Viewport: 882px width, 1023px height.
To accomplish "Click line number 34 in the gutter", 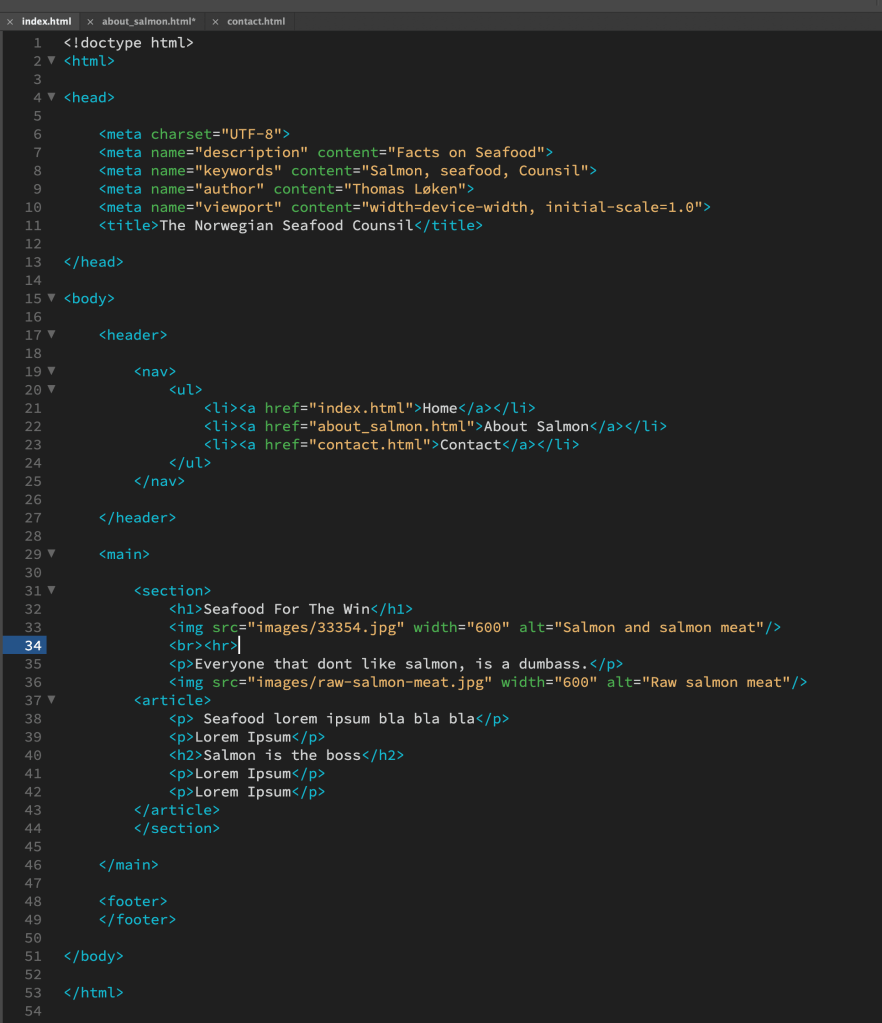I will pos(33,646).
